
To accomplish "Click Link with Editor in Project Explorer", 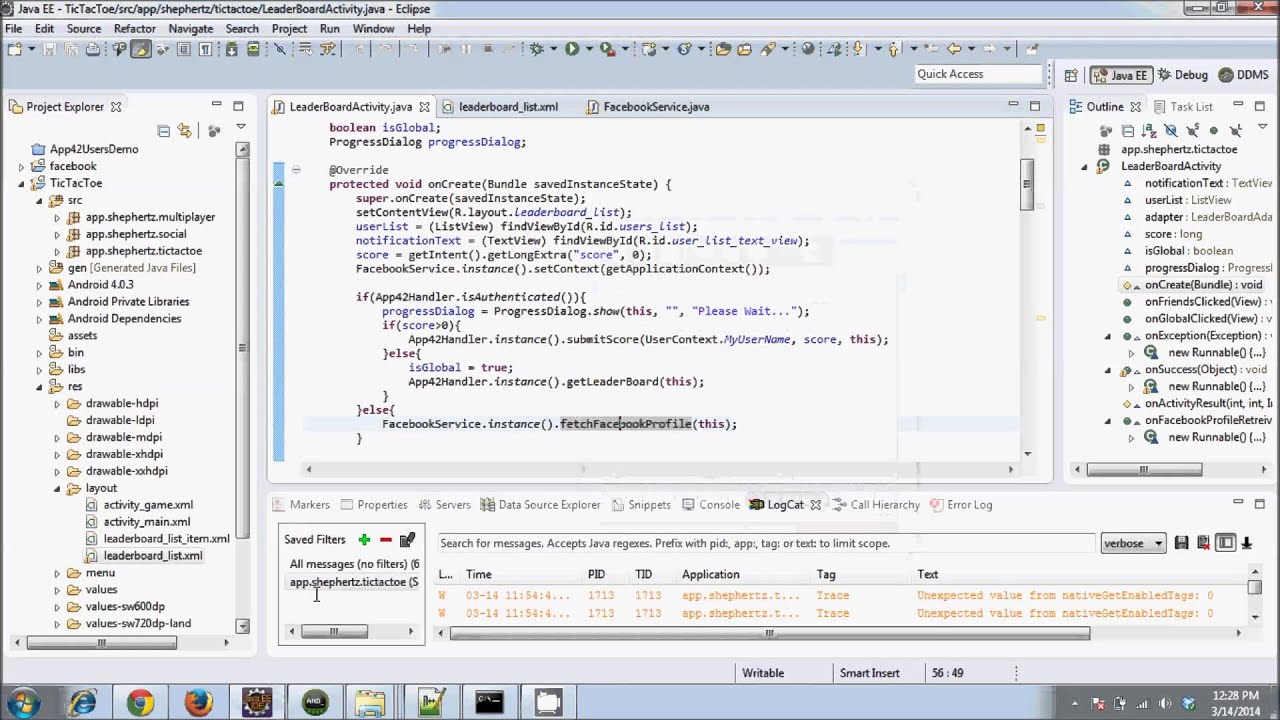I will pyautogui.click(x=184, y=131).
